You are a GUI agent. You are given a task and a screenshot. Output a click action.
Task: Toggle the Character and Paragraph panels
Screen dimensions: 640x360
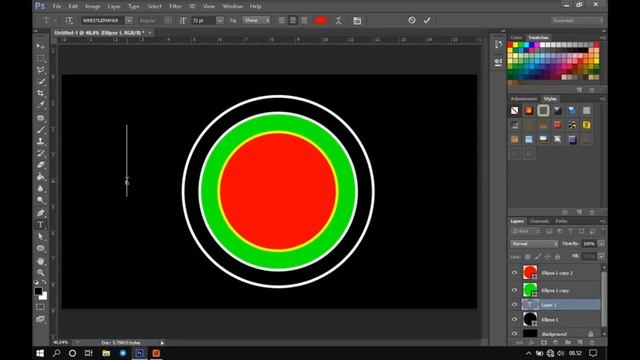(x=357, y=20)
